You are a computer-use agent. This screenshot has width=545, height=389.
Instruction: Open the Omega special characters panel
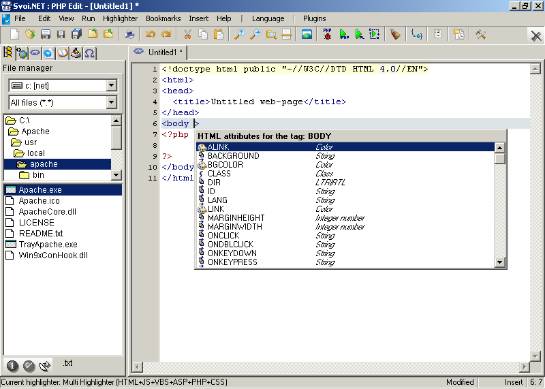[x=89, y=53]
